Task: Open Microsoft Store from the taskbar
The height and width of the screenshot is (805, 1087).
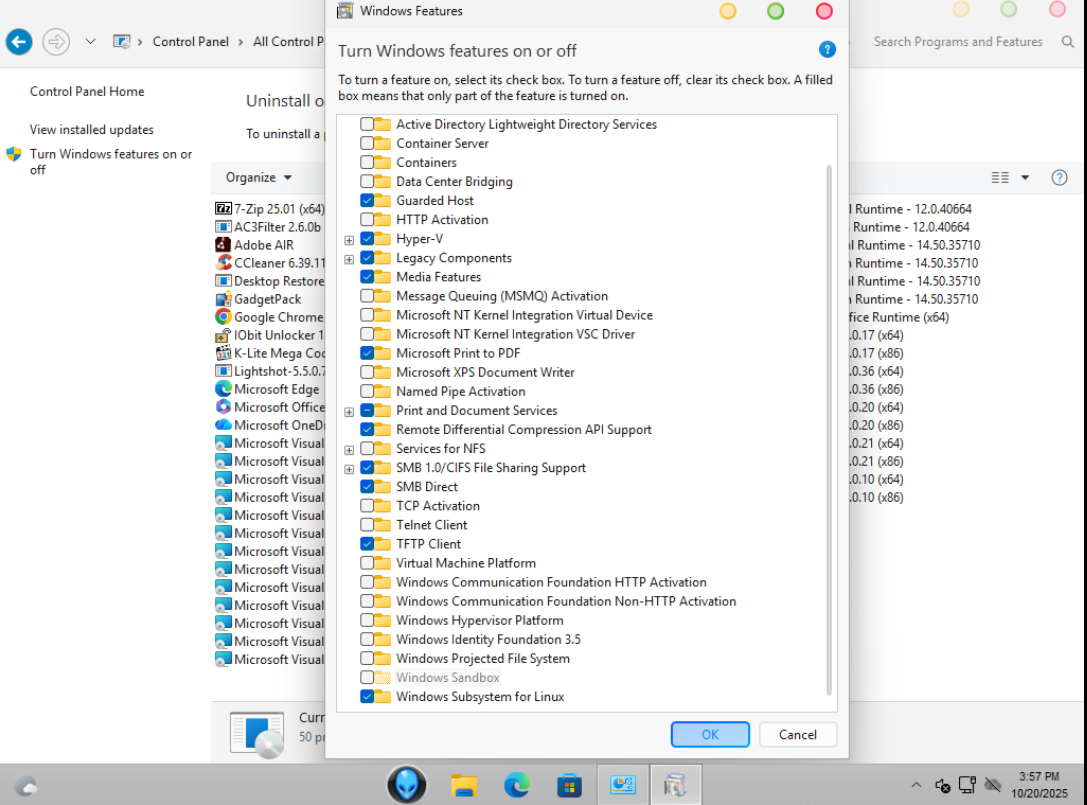Action: pyautogui.click(x=569, y=785)
